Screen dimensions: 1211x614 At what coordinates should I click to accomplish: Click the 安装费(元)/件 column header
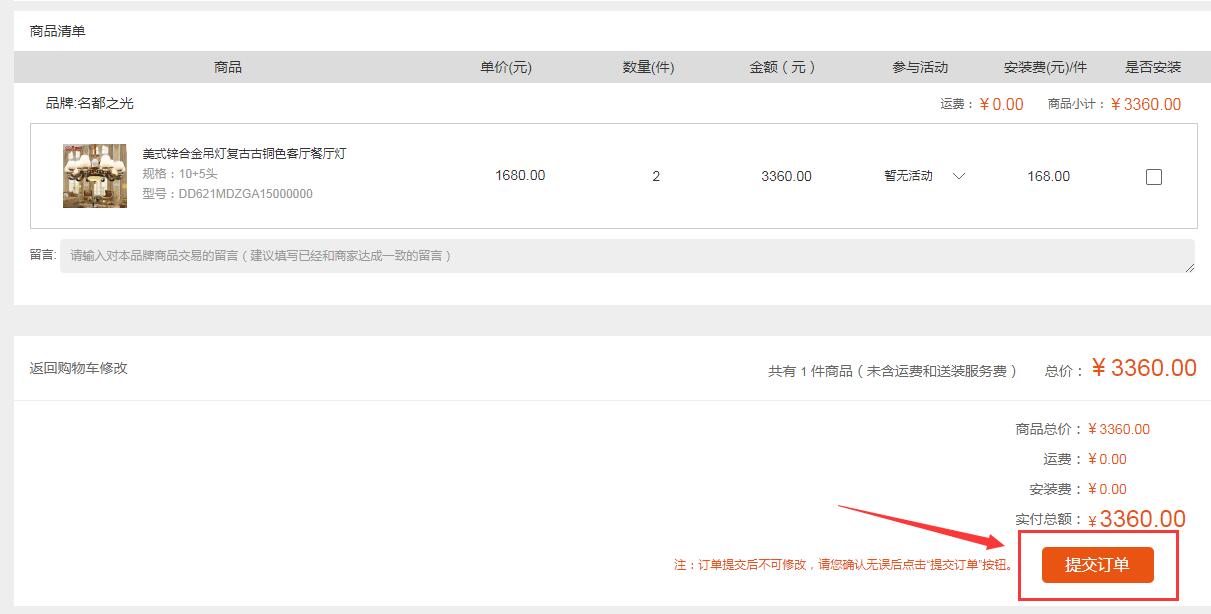tap(1045, 67)
